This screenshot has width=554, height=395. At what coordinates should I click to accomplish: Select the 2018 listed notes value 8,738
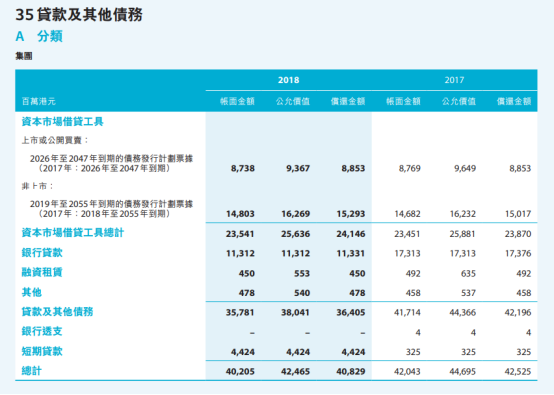(243, 169)
